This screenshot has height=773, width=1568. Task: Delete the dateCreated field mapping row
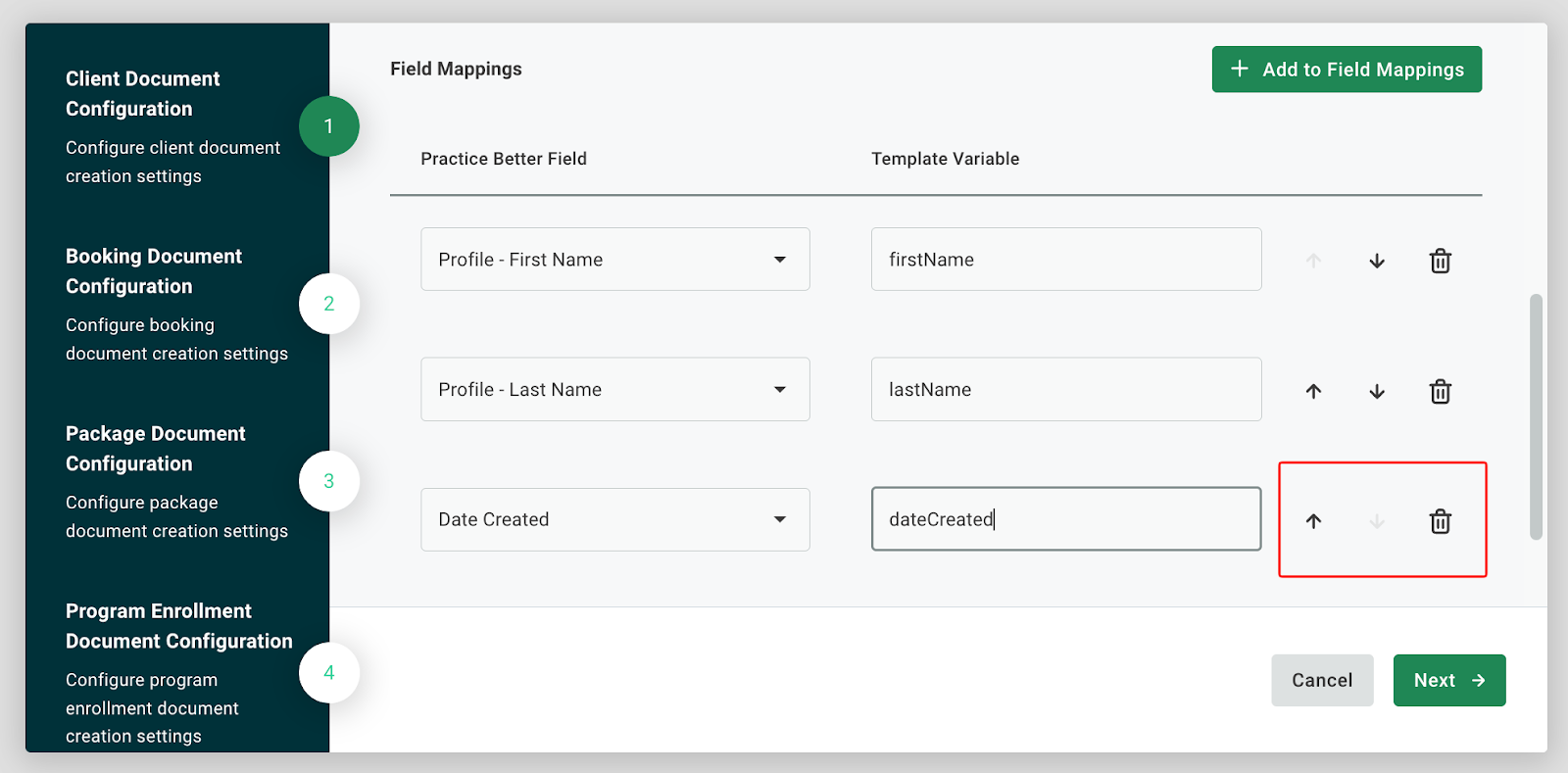click(1440, 521)
